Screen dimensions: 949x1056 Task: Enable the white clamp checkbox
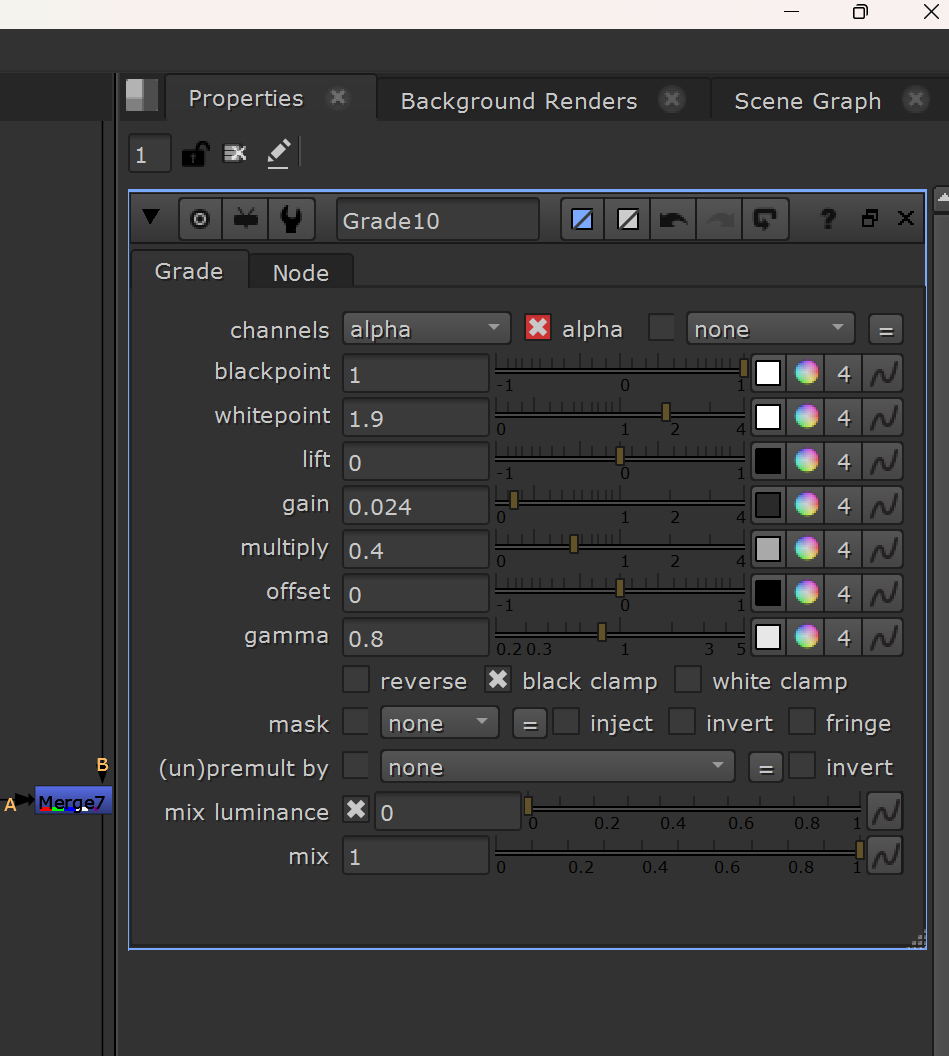(688, 680)
